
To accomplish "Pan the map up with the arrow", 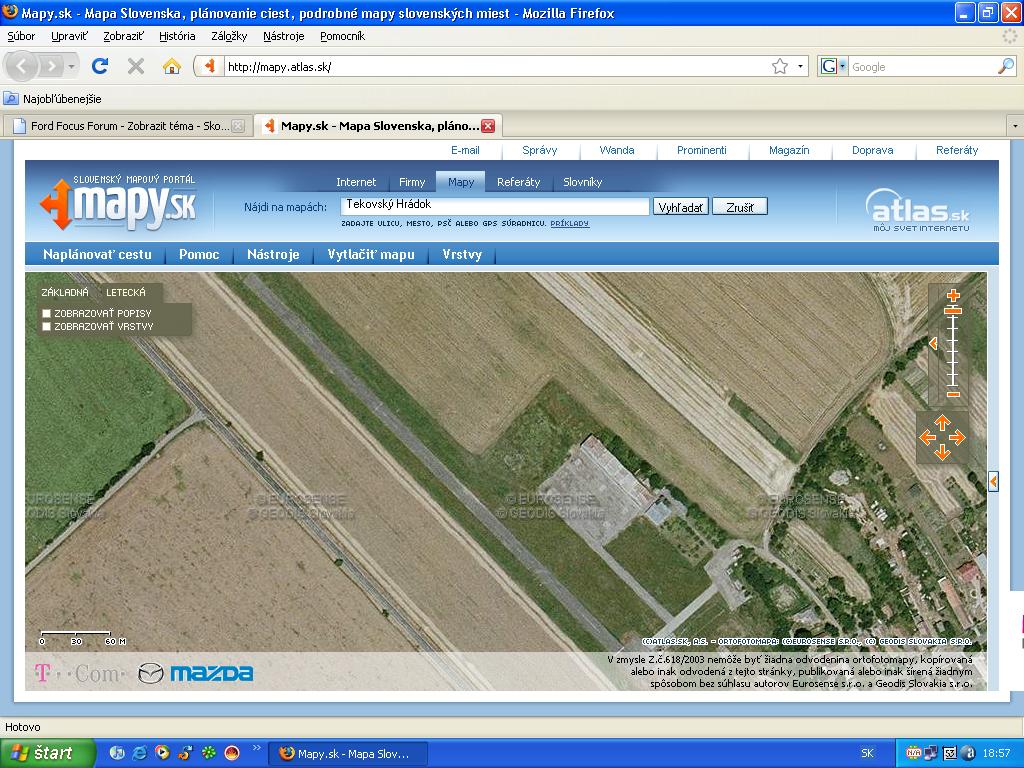I will click(942, 423).
